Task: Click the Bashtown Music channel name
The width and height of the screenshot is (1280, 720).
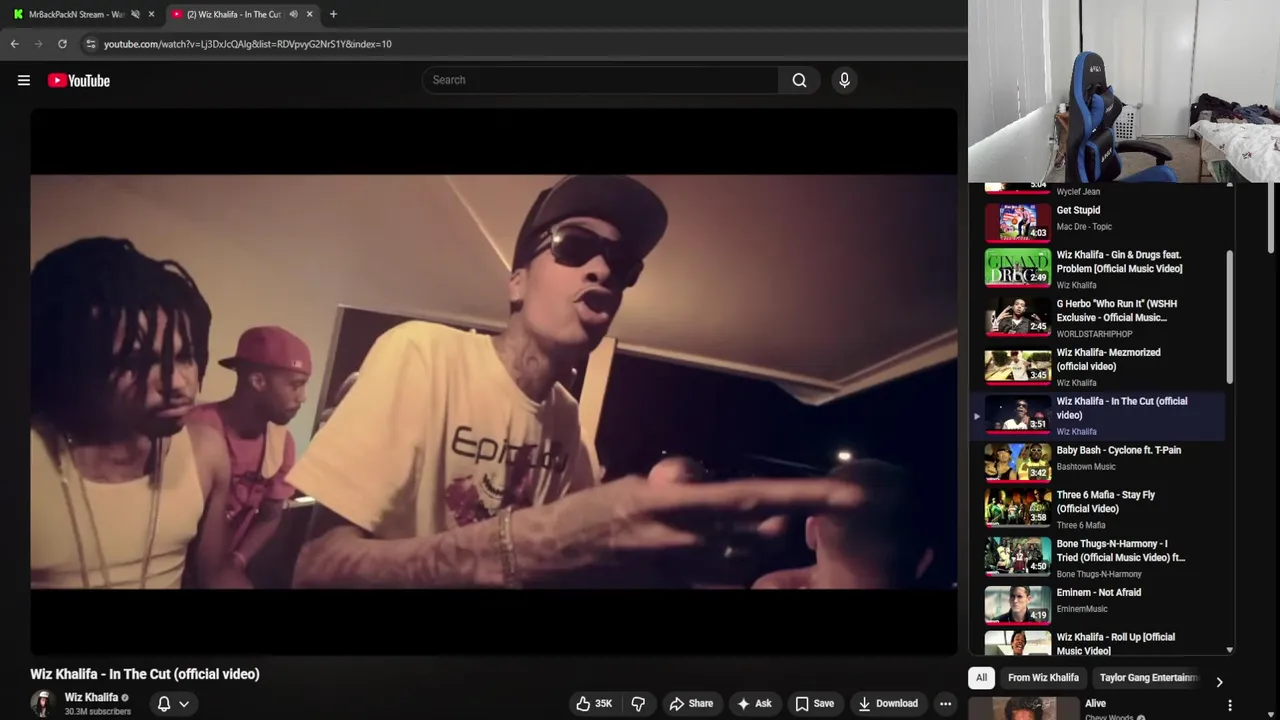Action: (x=1086, y=467)
